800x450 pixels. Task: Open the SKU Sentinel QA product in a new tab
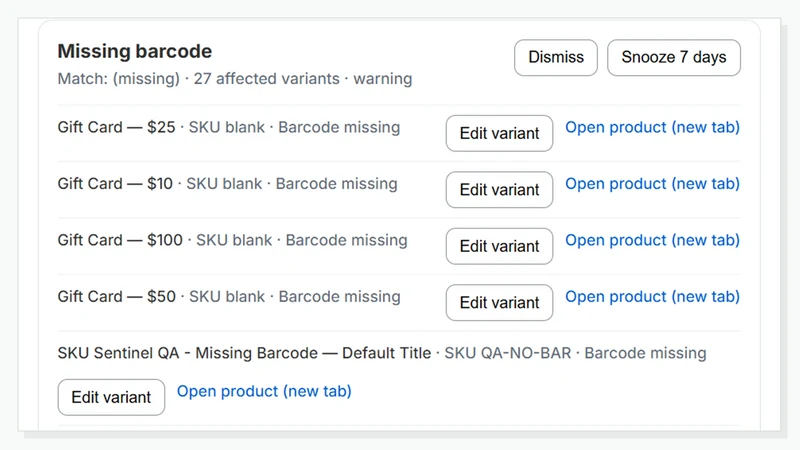pyautogui.click(x=264, y=391)
